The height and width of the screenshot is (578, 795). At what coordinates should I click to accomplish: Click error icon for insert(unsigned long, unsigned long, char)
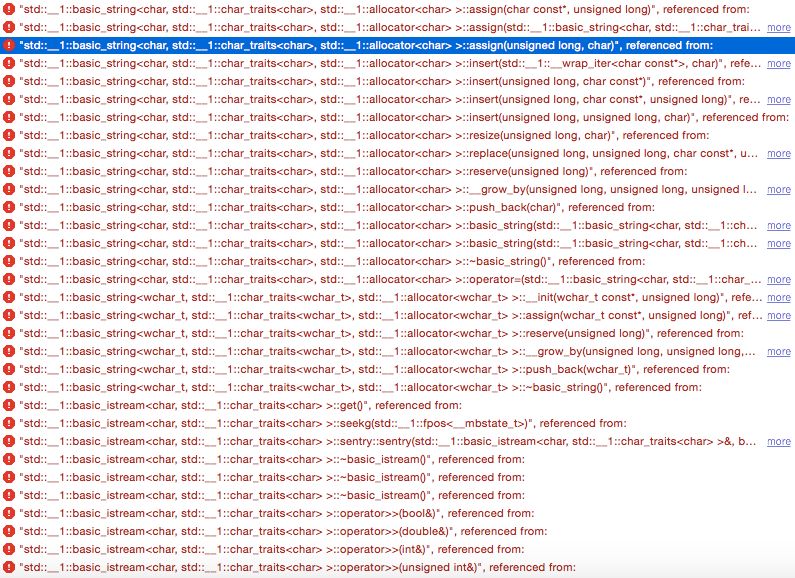pos(9,117)
